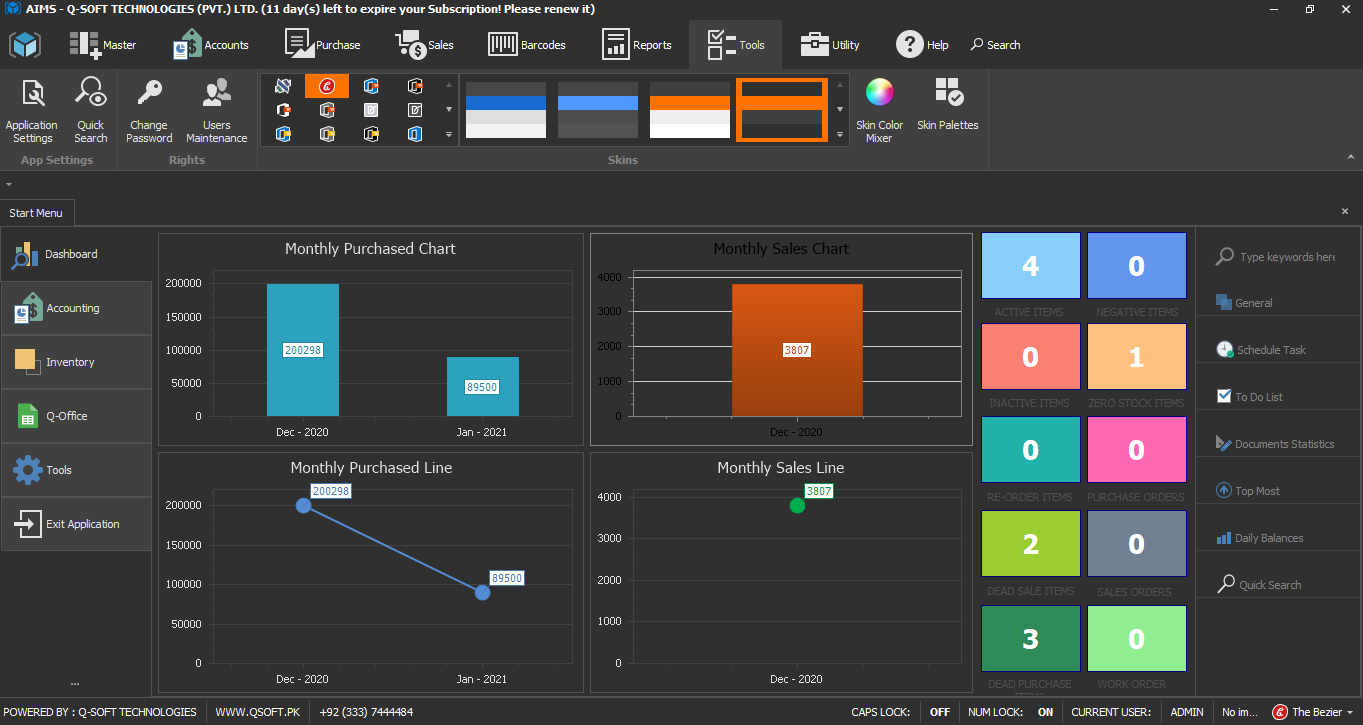Open Users Maintenance
This screenshot has height=725, width=1363.
pyautogui.click(x=216, y=111)
